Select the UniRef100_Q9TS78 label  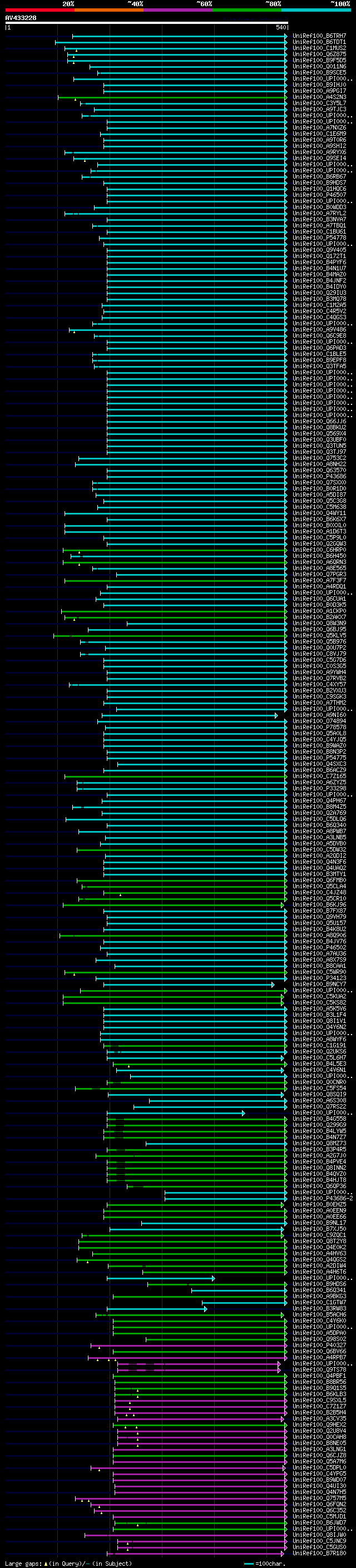click(319, 1369)
